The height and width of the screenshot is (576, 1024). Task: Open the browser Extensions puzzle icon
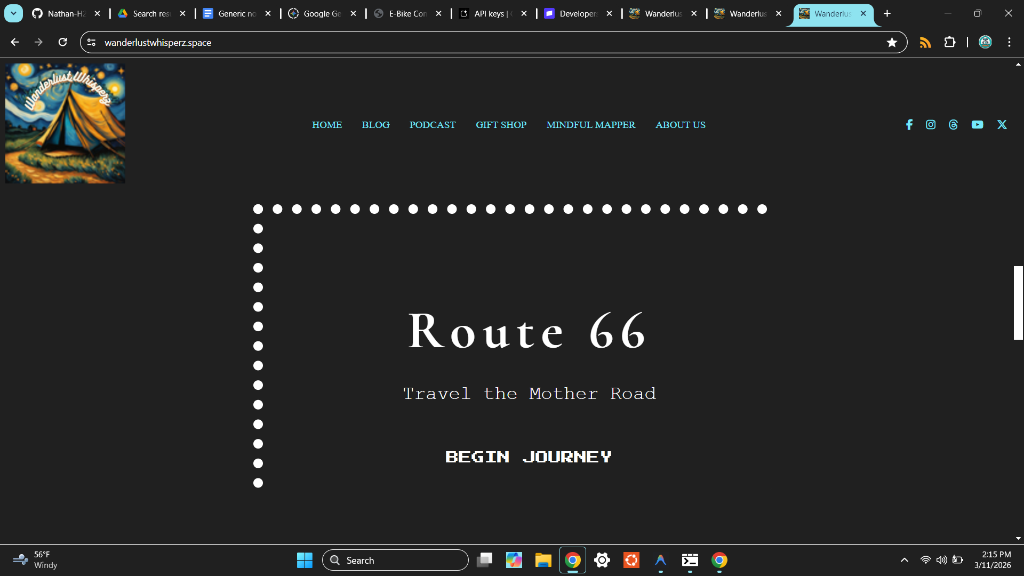(950, 42)
